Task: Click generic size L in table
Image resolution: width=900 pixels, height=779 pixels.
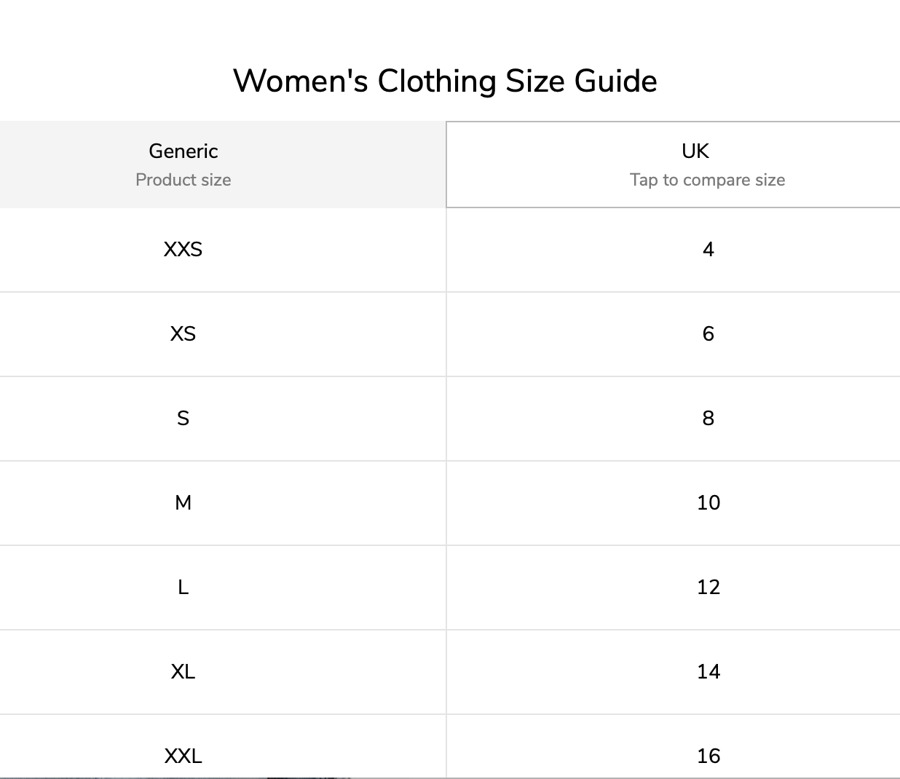Action: point(183,588)
